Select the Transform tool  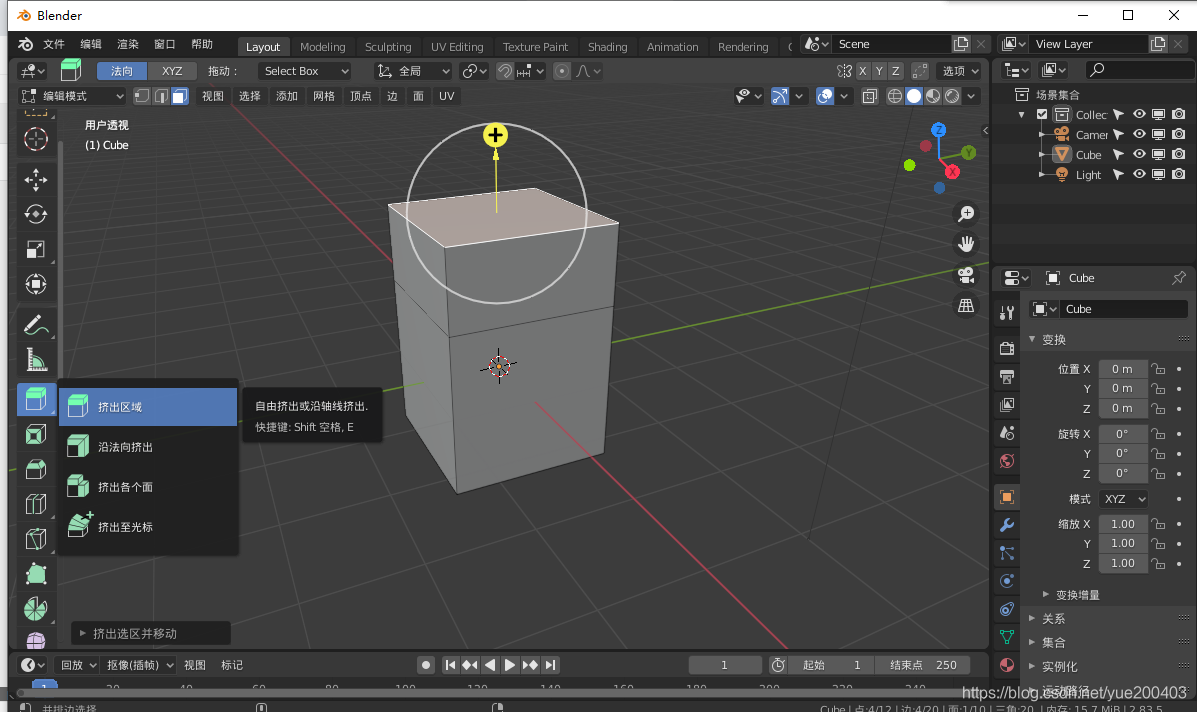(36, 285)
